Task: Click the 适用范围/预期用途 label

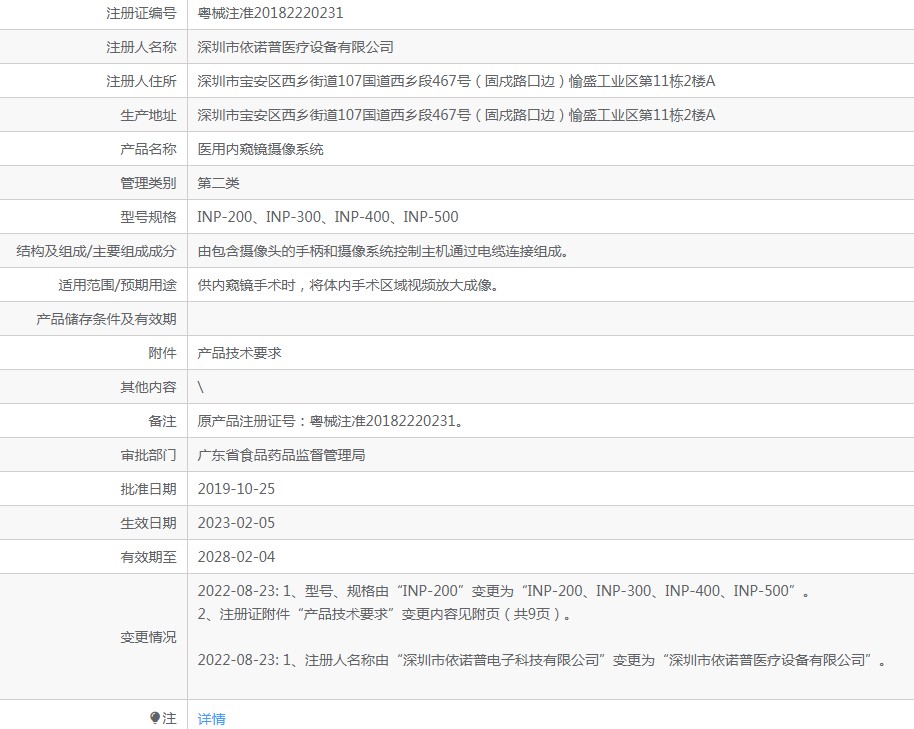Action: click(117, 285)
